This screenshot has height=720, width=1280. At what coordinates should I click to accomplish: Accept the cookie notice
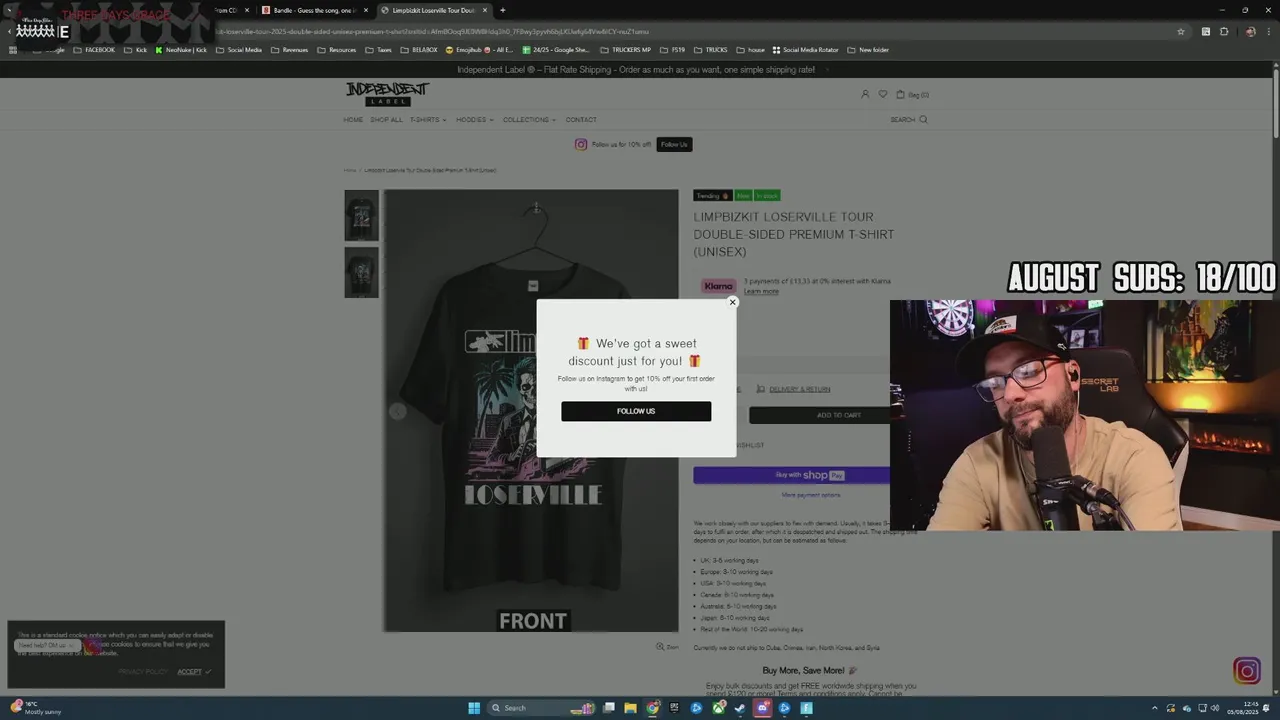pyautogui.click(x=194, y=672)
